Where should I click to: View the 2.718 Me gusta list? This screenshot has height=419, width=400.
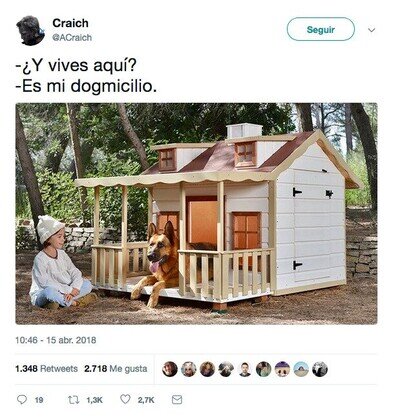116,369
